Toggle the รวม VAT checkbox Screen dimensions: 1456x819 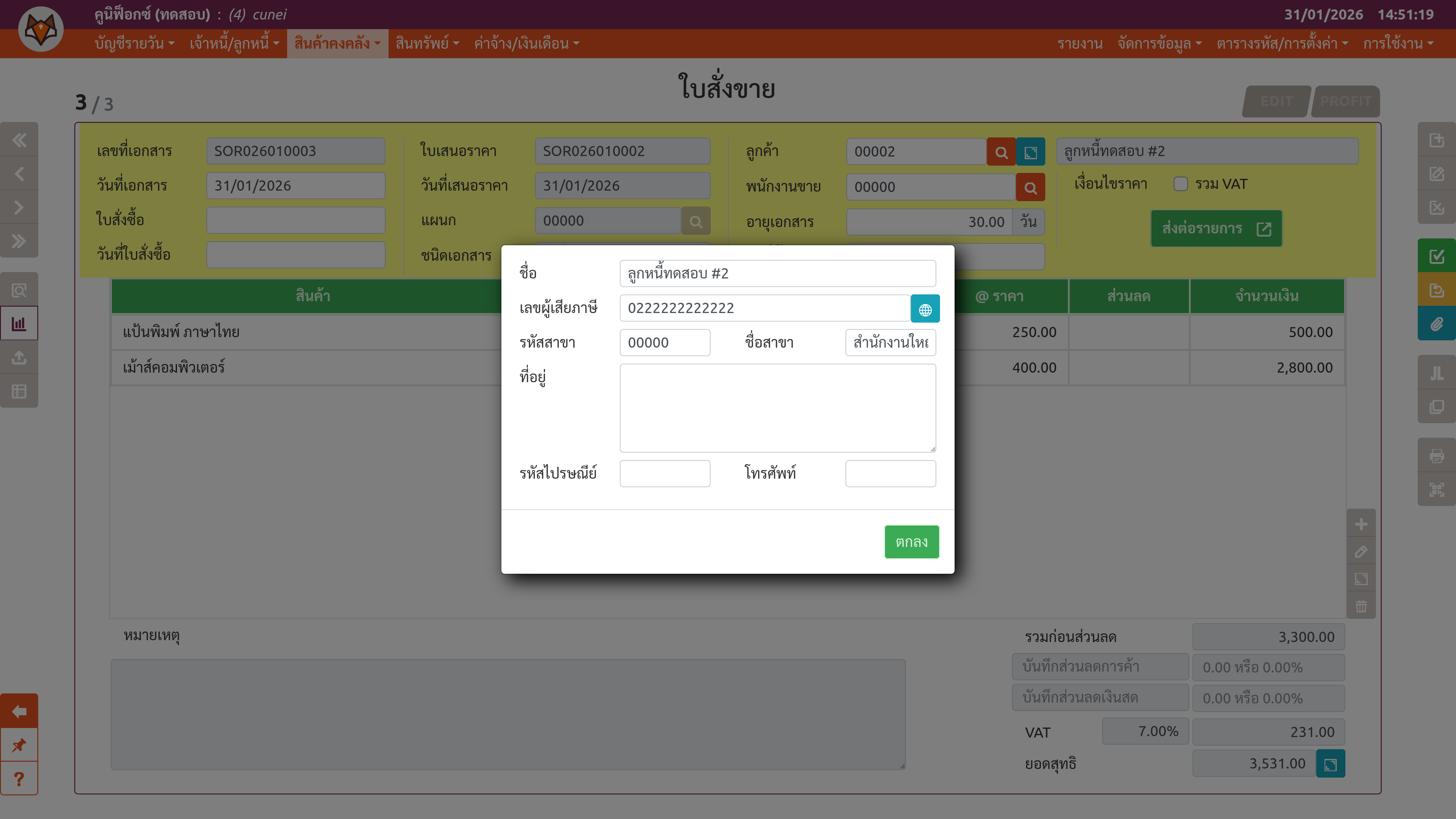pyautogui.click(x=1180, y=184)
